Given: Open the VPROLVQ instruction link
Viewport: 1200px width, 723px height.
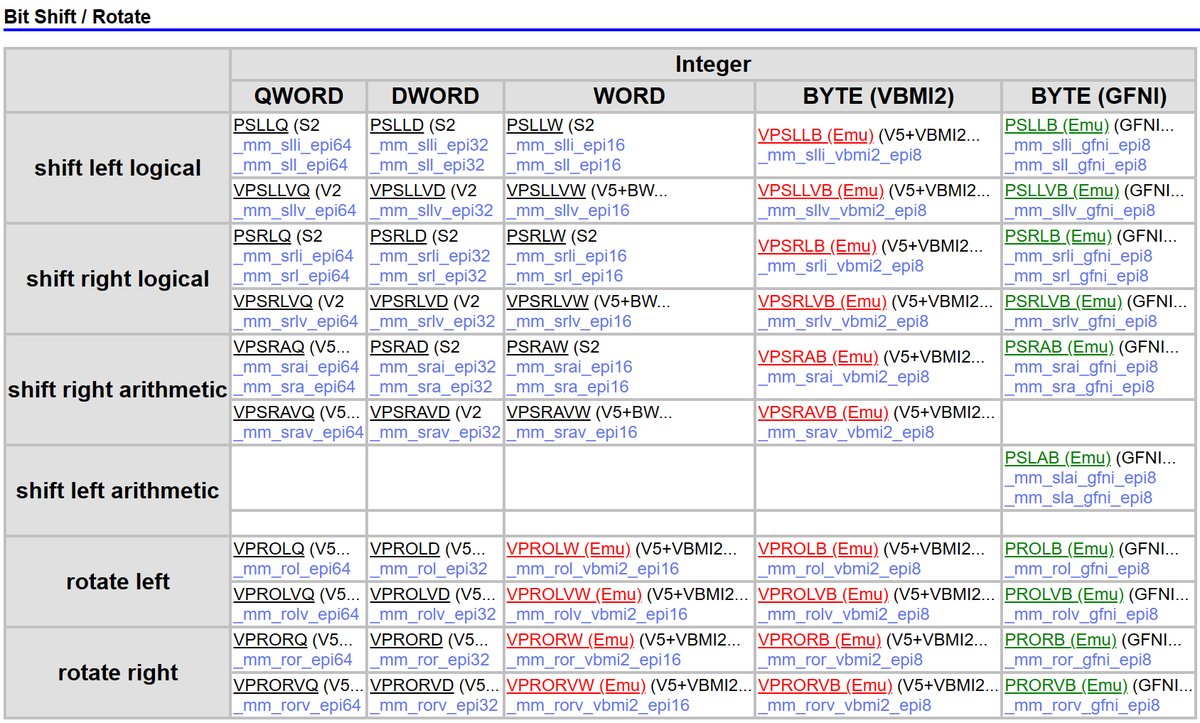Looking at the screenshot, I should 274,595.
